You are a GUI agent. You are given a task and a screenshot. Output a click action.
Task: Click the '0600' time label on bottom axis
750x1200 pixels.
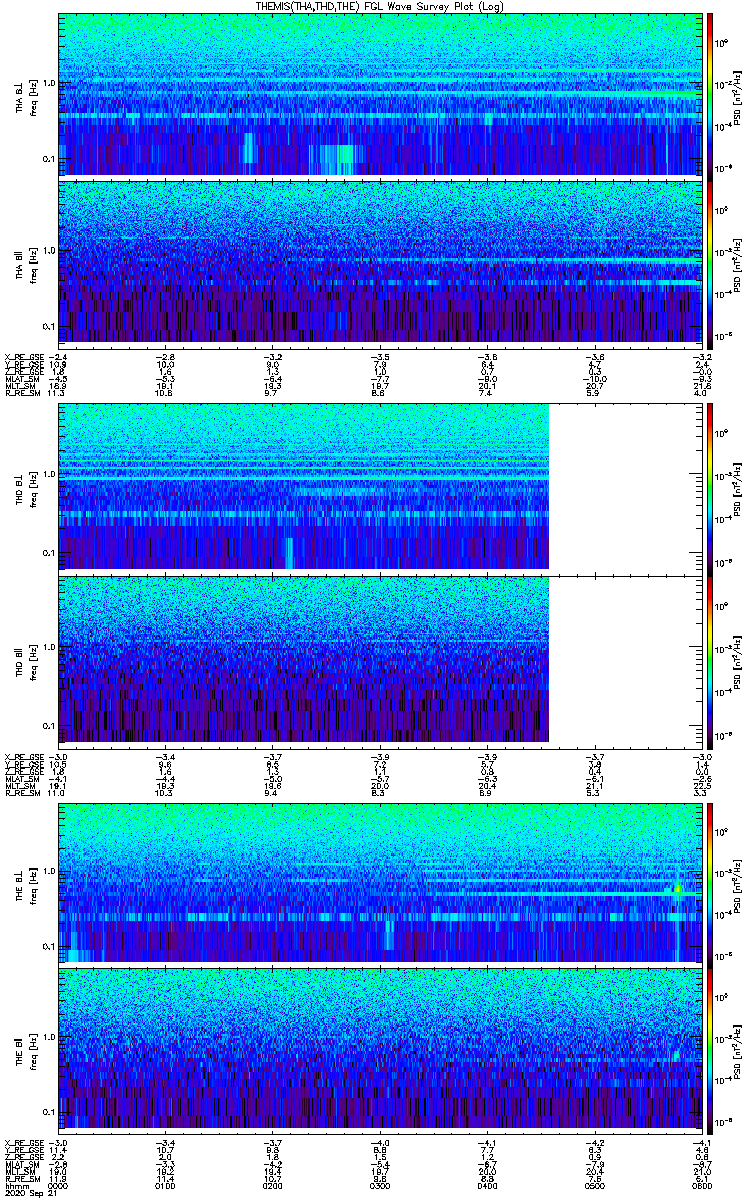click(x=700, y=1187)
